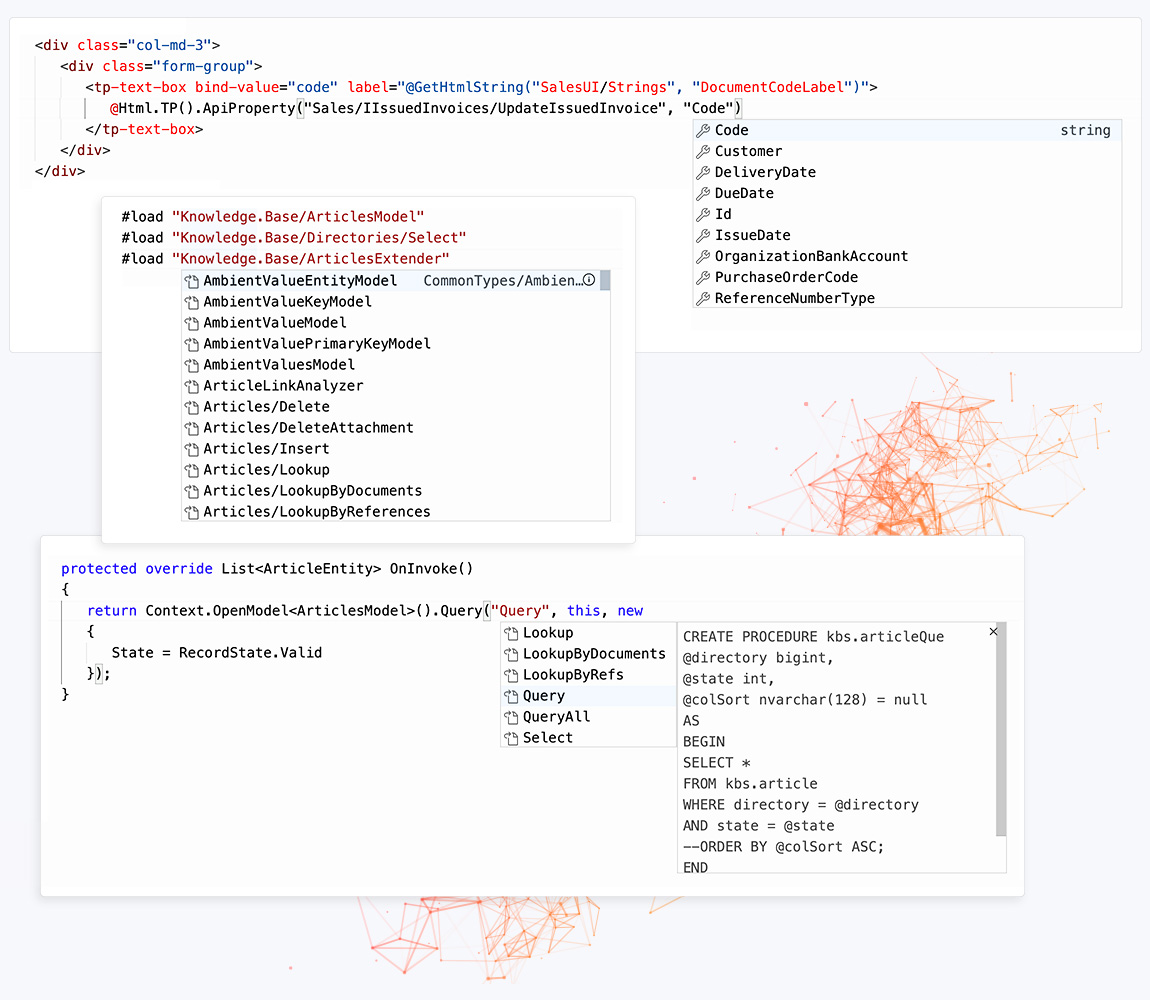
Task: Click the RecordState.Valid value in code
Action: 250,653
